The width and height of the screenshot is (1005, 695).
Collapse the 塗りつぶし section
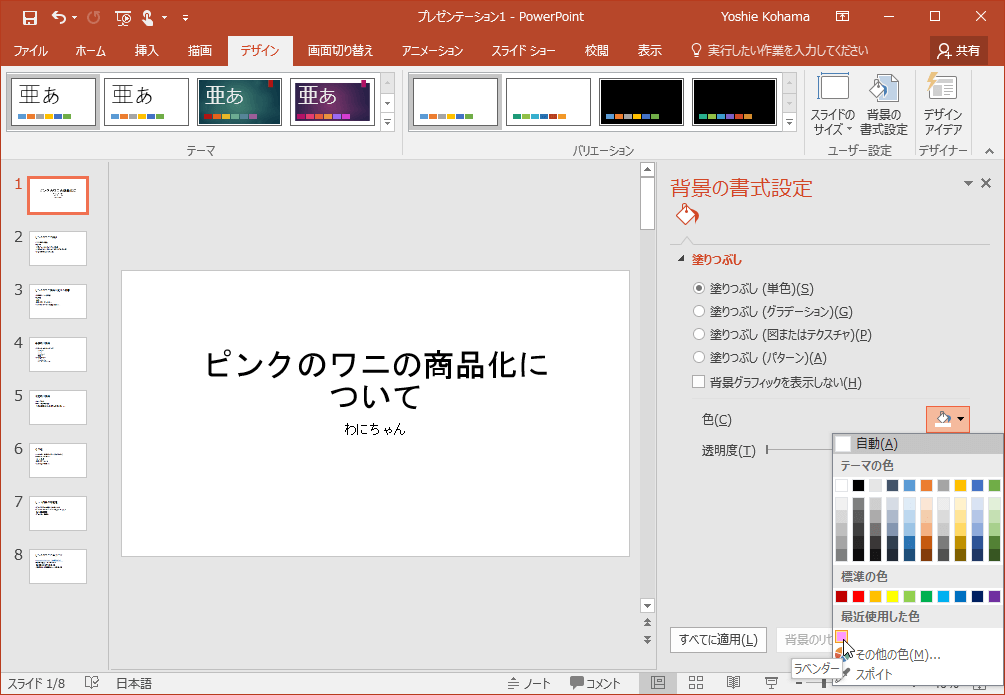tap(681, 258)
